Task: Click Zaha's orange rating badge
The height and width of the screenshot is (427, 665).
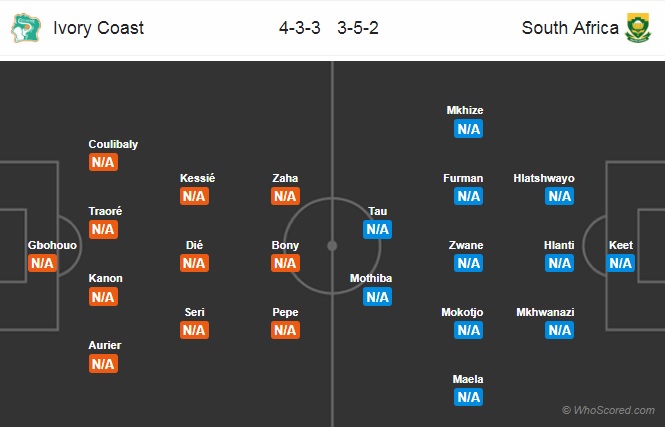Action: pos(285,196)
